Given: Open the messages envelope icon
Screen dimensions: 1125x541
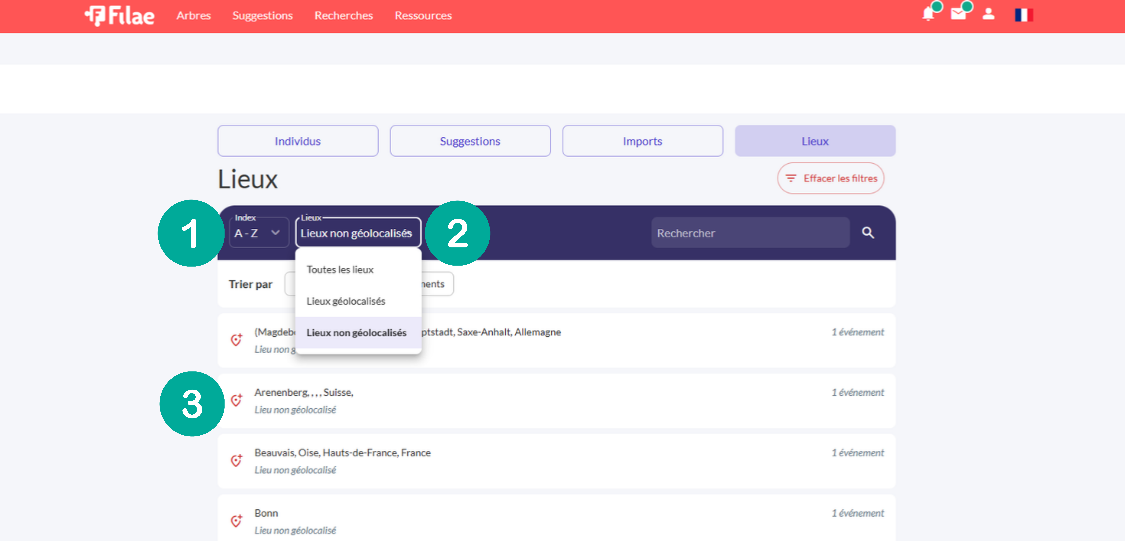Looking at the screenshot, I should coord(958,14).
